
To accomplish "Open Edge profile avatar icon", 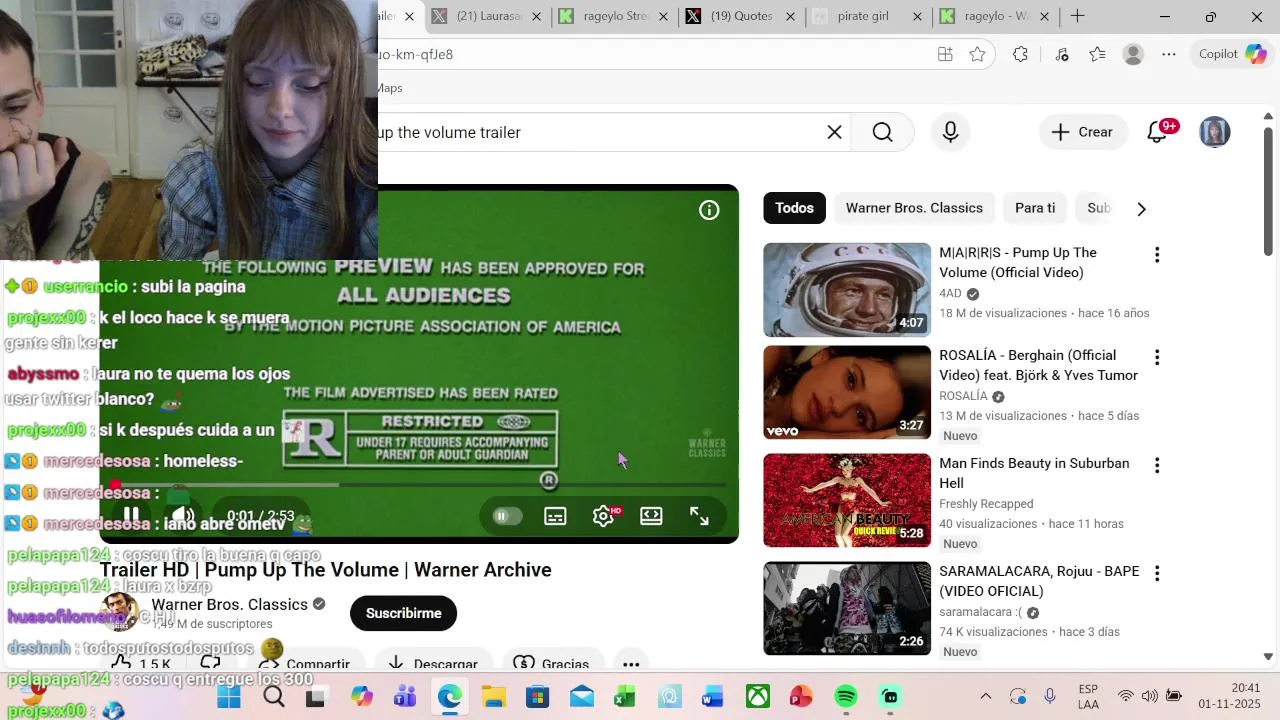I will [1133, 54].
